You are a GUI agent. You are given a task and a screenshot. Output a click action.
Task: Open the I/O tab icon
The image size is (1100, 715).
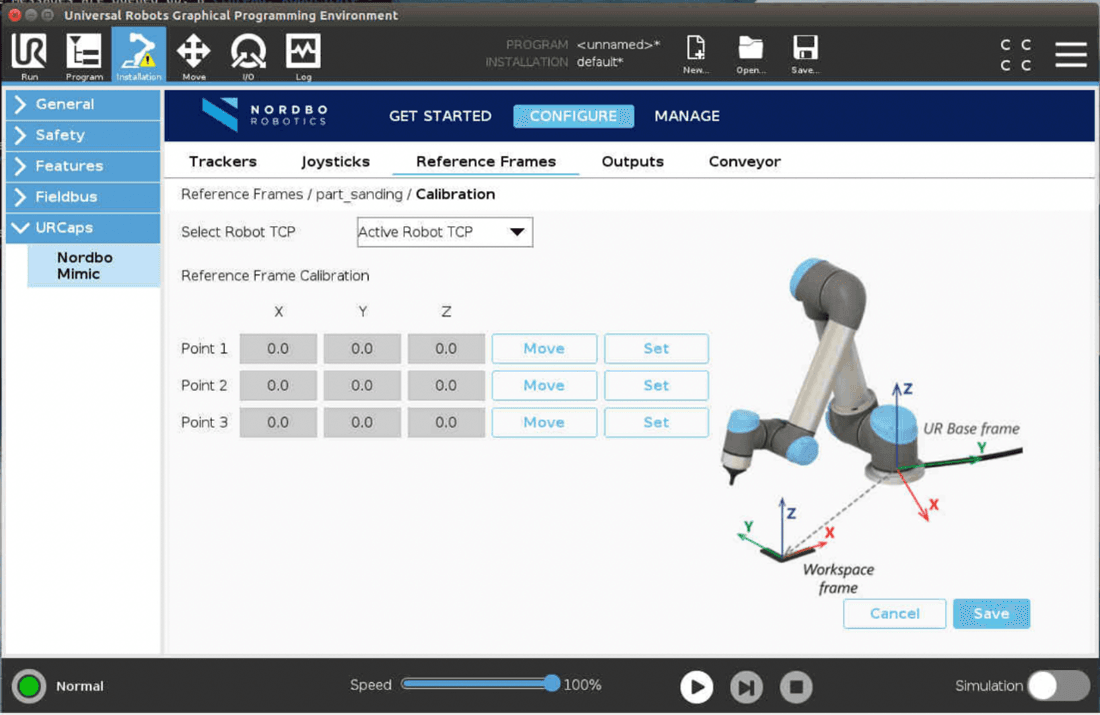point(248,54)
